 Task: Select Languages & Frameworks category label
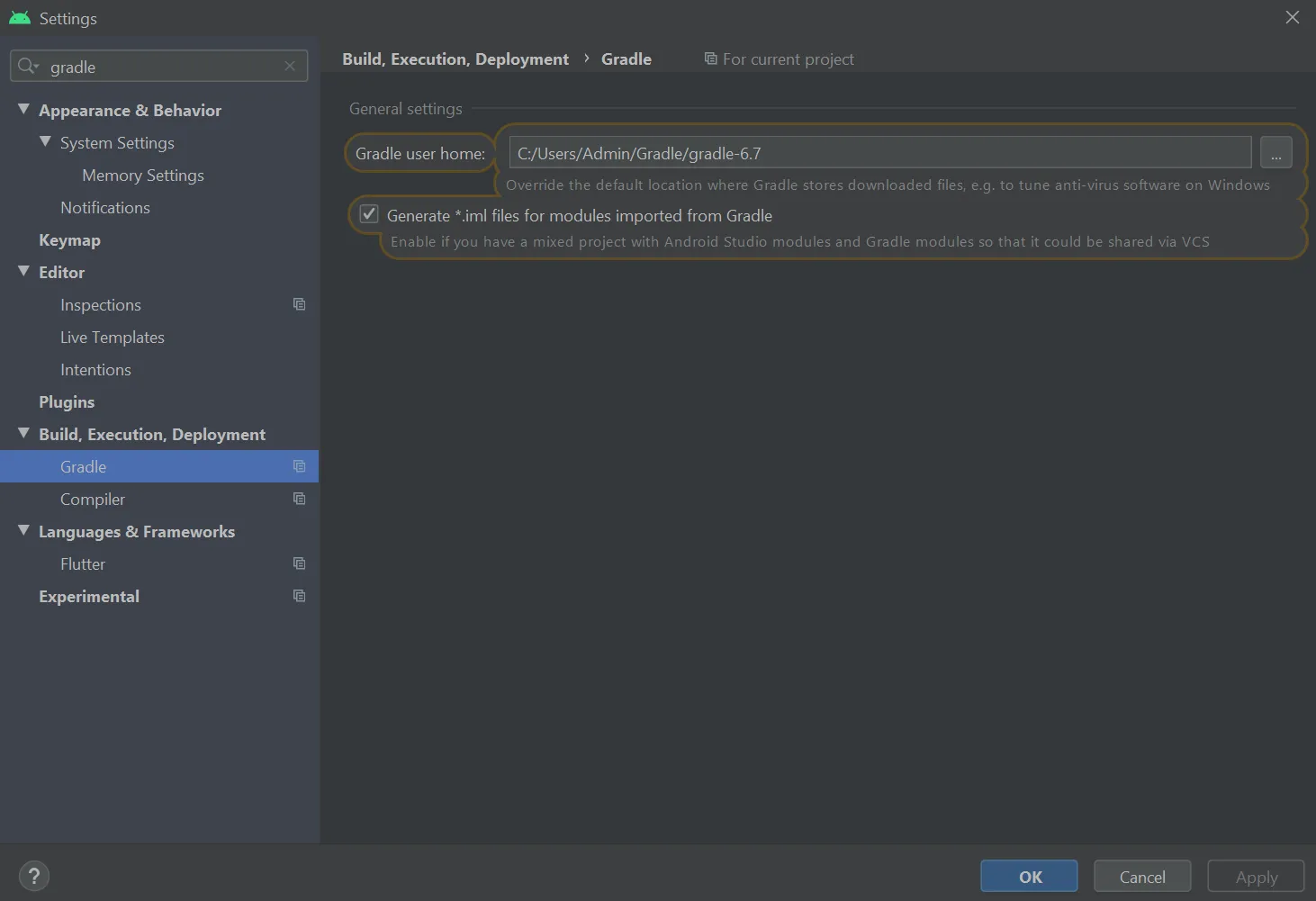[x=137, y=532]
